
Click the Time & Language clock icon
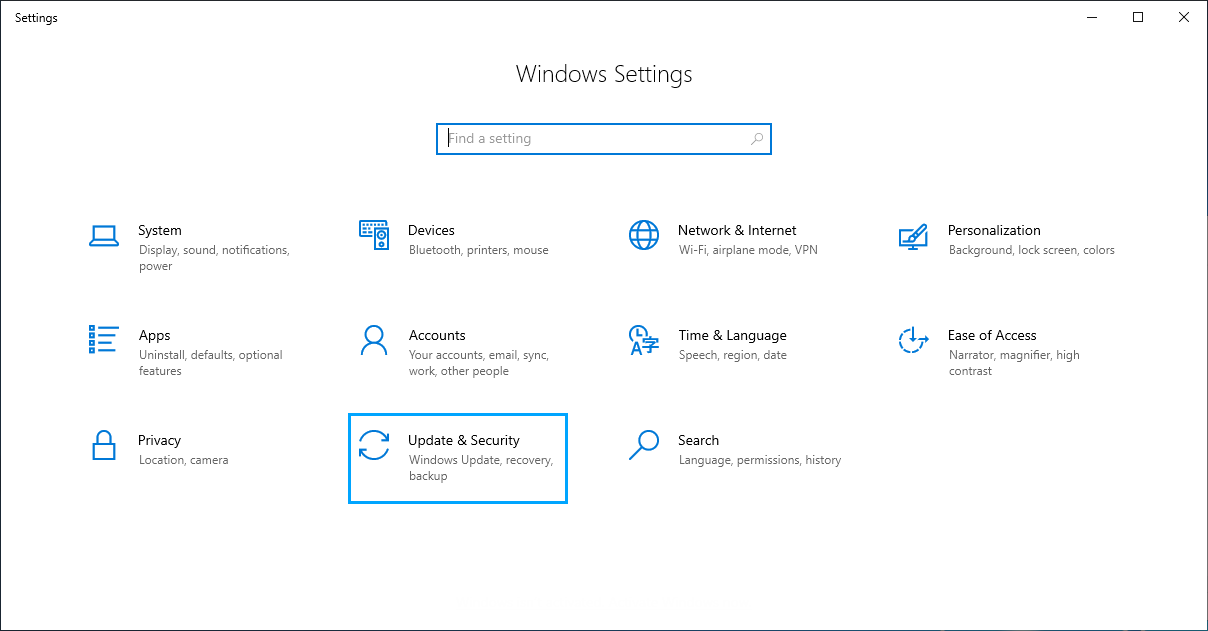pos(644,340)
